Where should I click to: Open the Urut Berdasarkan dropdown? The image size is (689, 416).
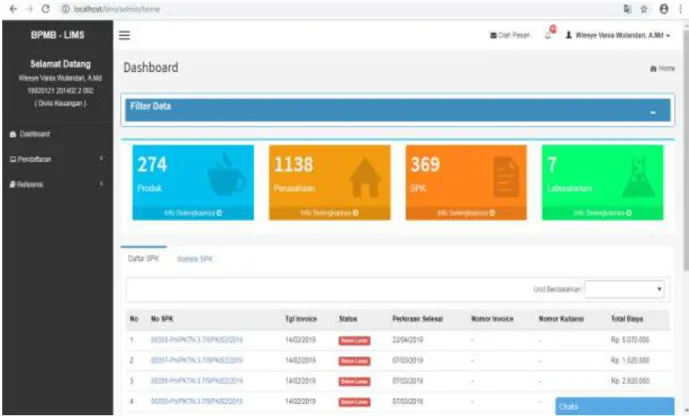coord(624,289)
